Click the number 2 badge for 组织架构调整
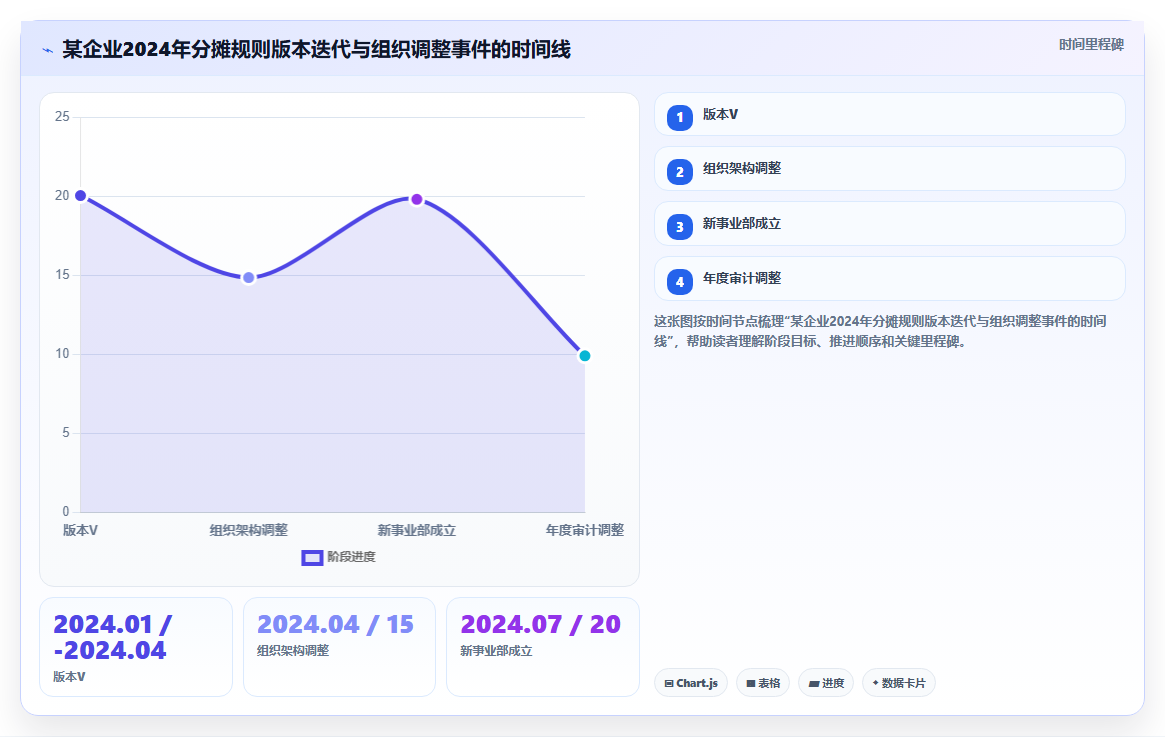1165x737 pixels. tap(679, 172)
